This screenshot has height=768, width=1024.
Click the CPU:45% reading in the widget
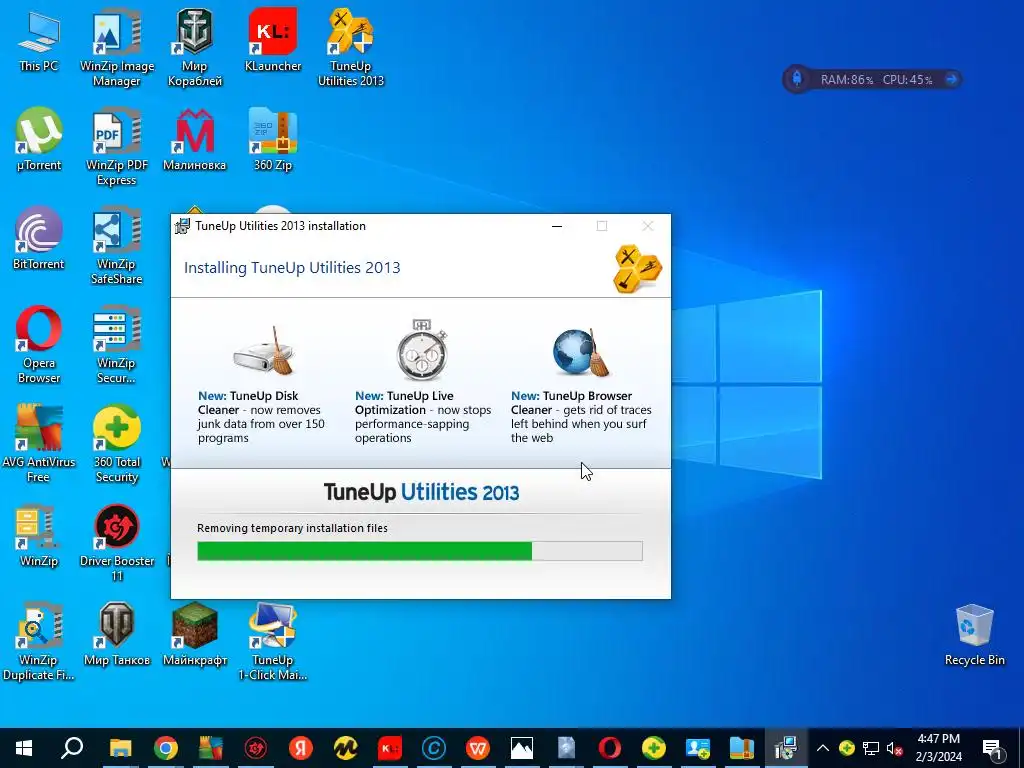907,80
